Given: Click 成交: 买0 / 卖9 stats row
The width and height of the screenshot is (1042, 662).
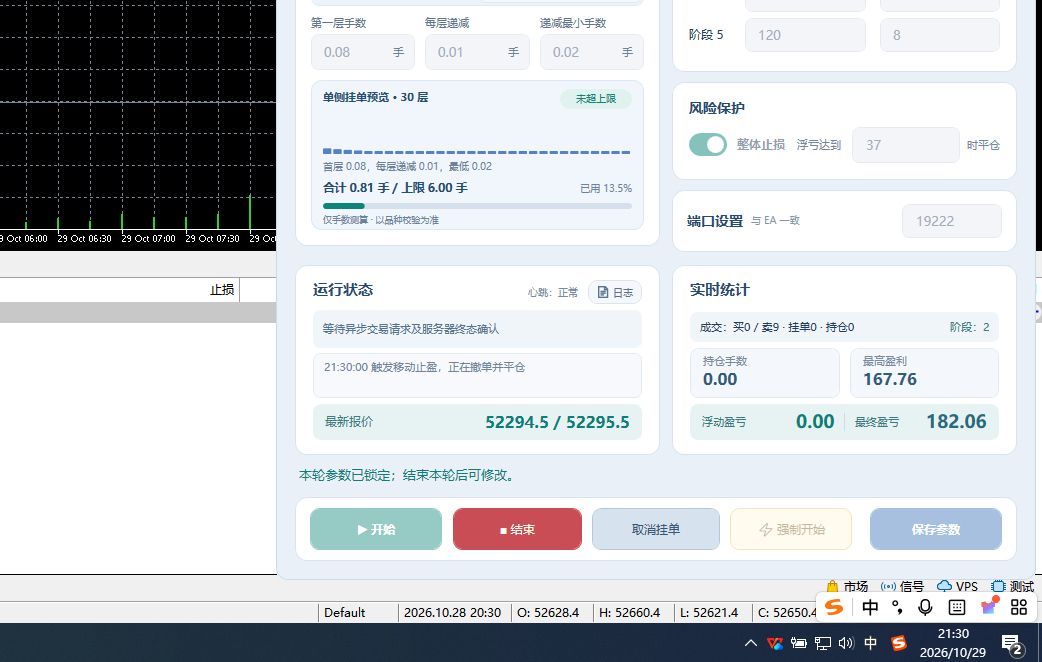Looking at the screenshot, I should 844,327.
